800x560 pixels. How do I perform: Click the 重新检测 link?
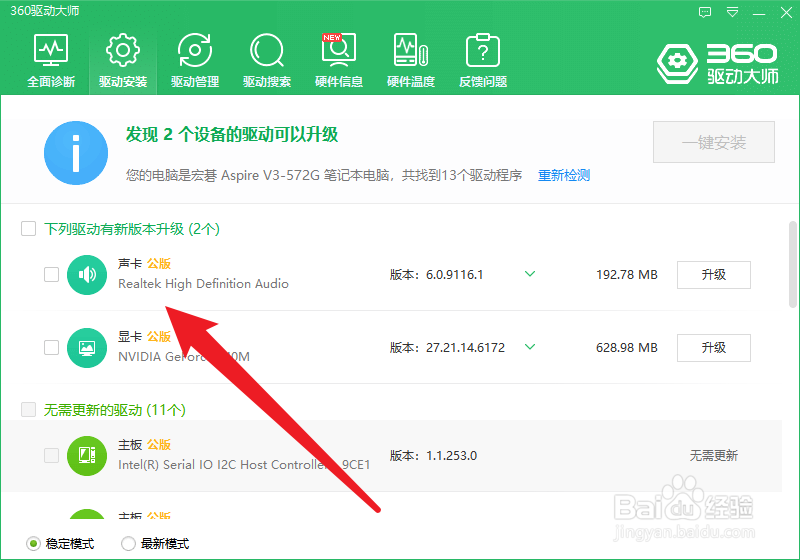(x=564, y=175)
